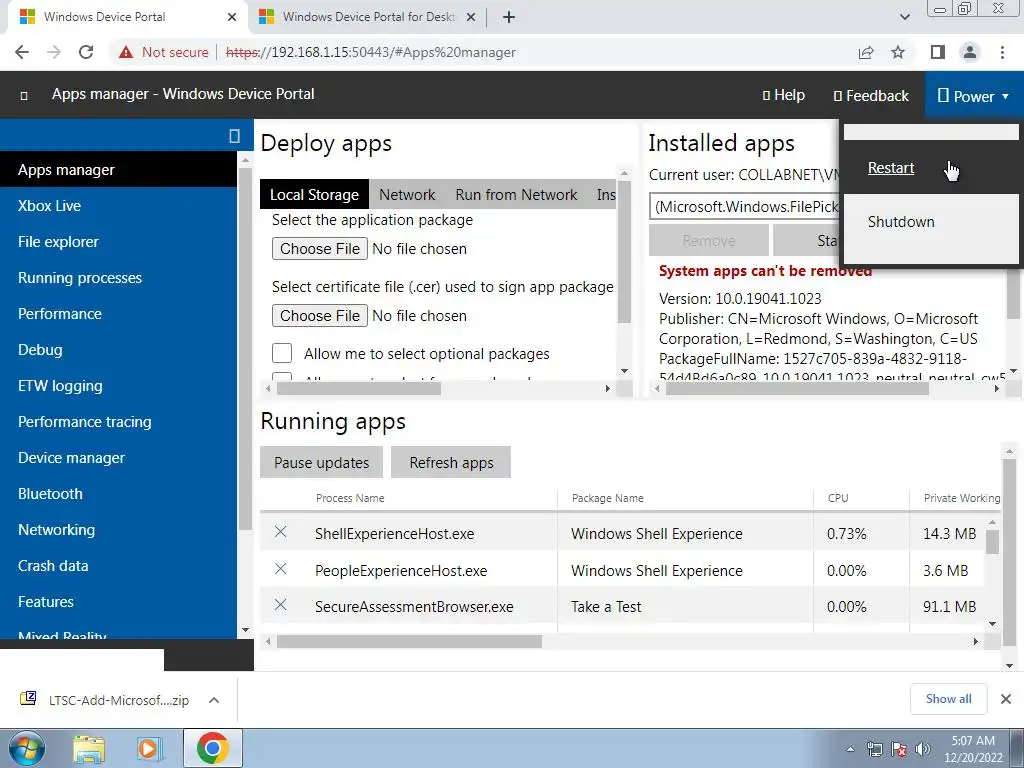Open a new tab with plus
The image size is (1024, 768).
click(x=509, y=18)
